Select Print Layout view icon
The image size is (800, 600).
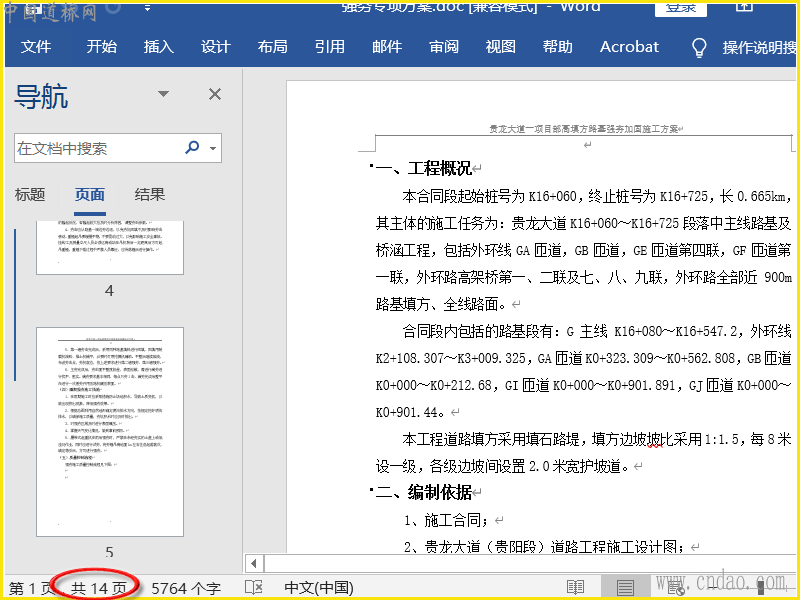point(625,588)
